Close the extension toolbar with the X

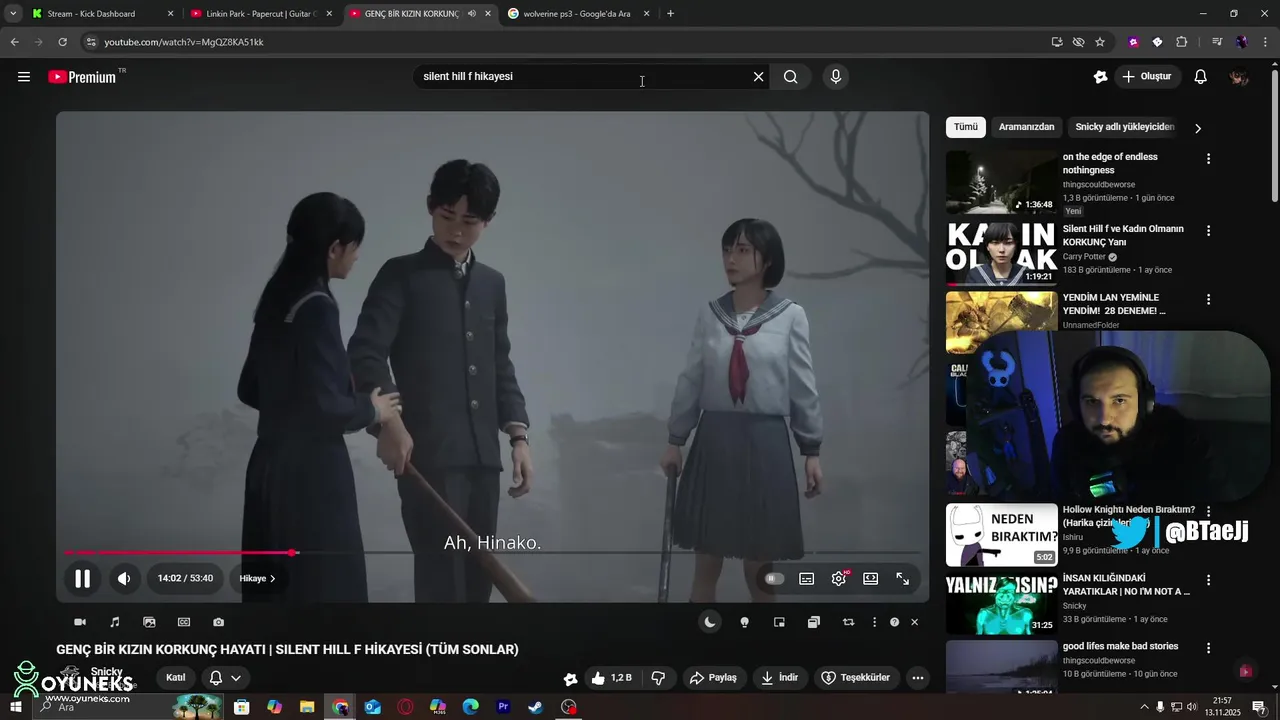coord(914,622)
